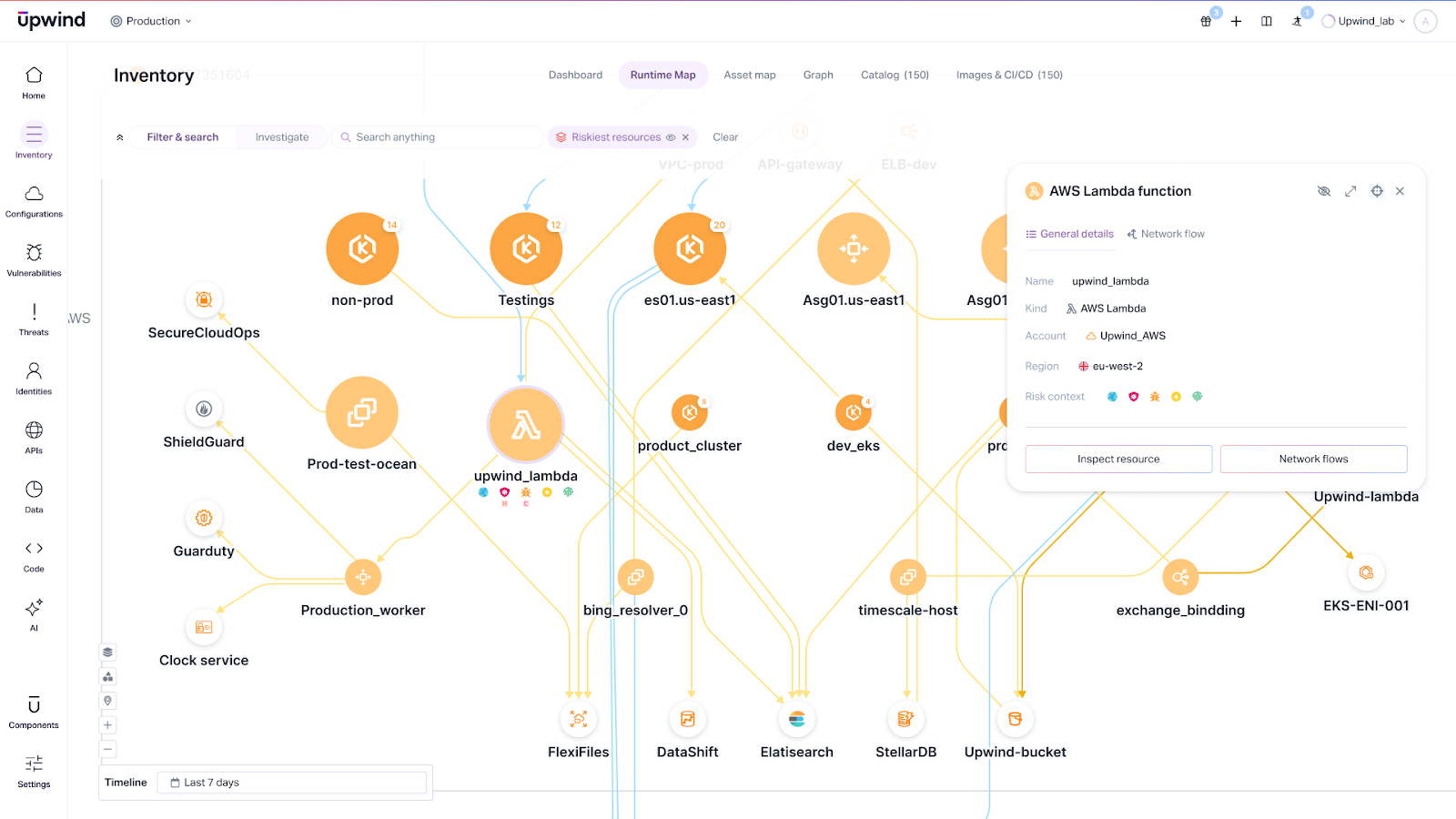Click the gift icon in top bar
This screenshot has height=819, width=1456.
pos(1206,21)
